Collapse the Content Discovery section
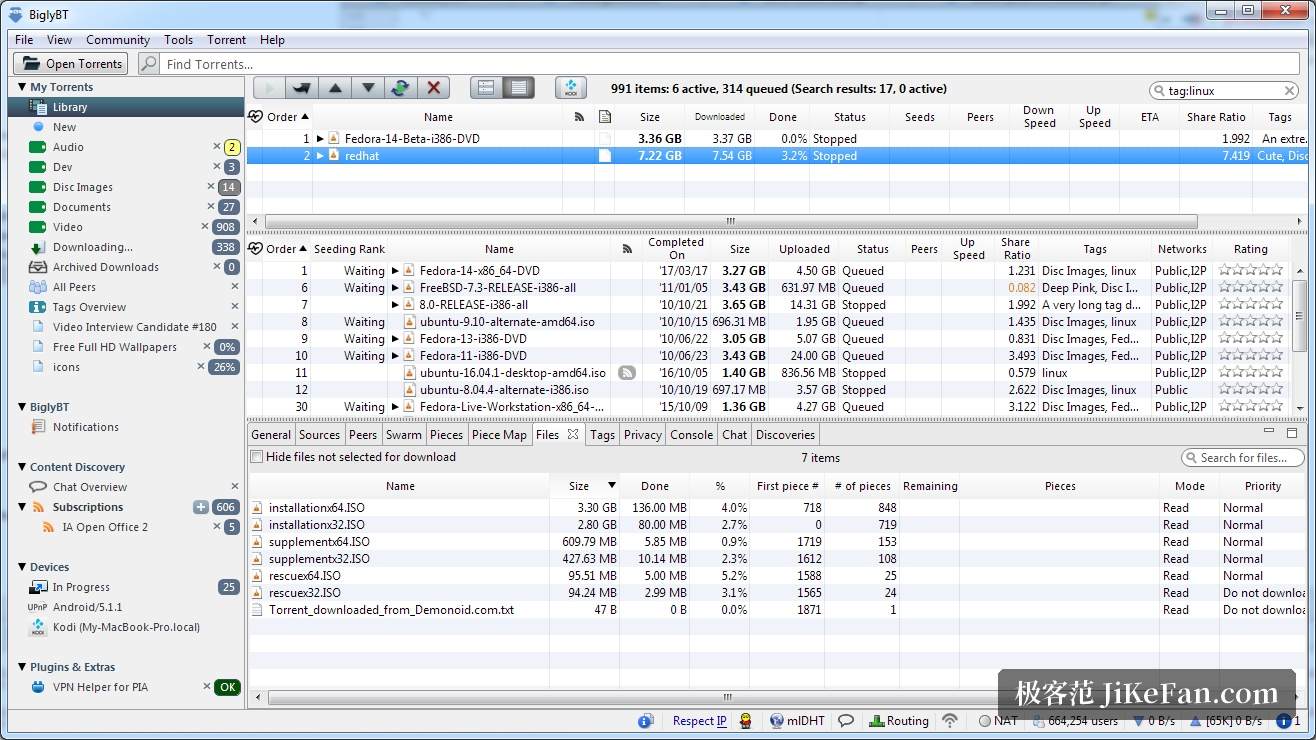Screen dimensions: 1316x740 coord(22,467)
